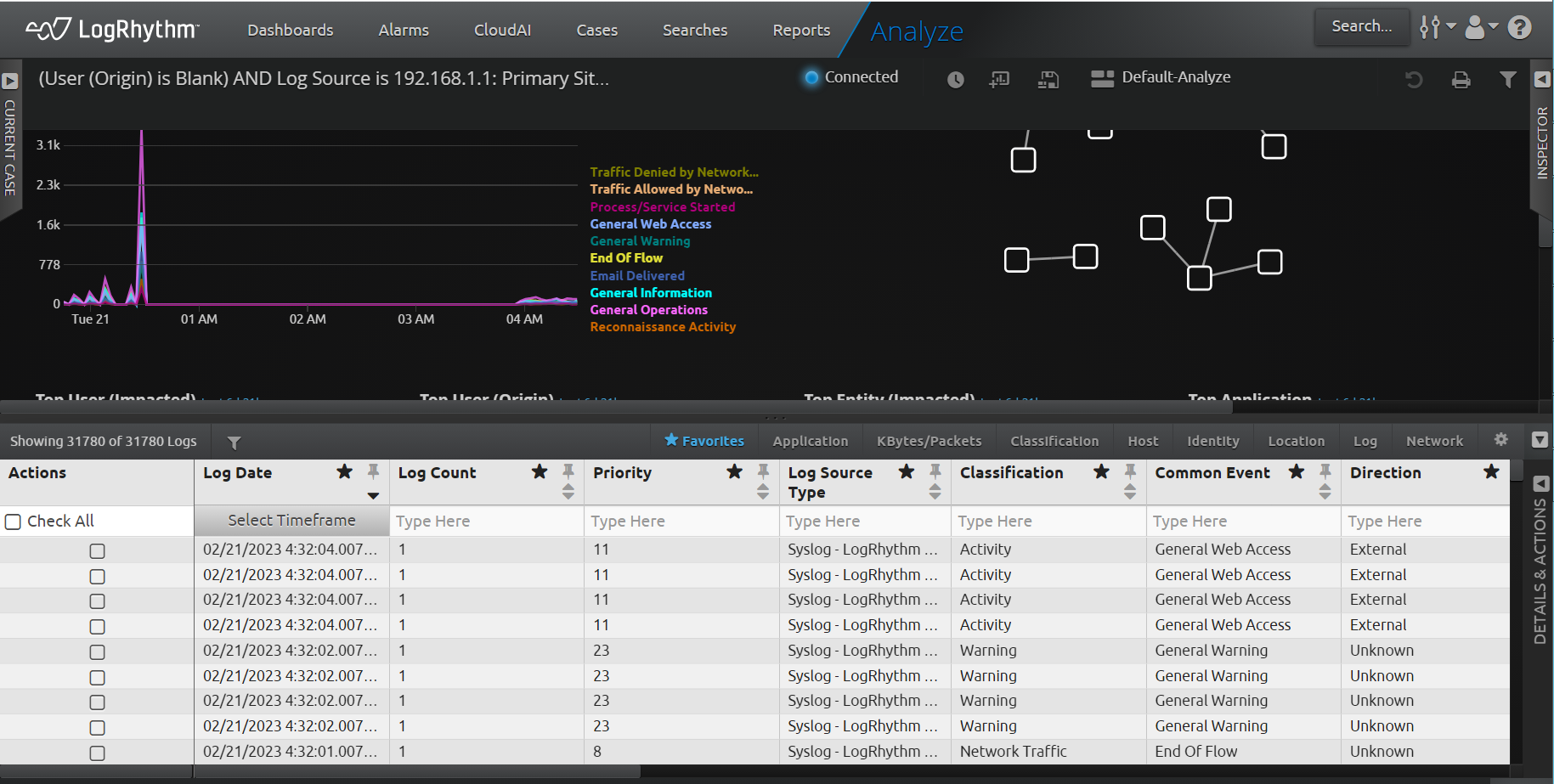Open the search filter sliders control

click(1431, 27)
